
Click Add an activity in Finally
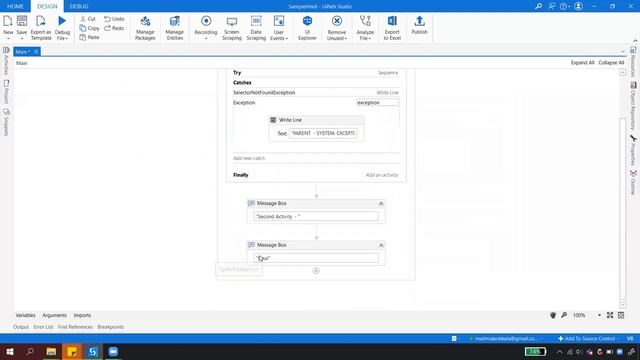pyautogui.click(x=382, y=175)
